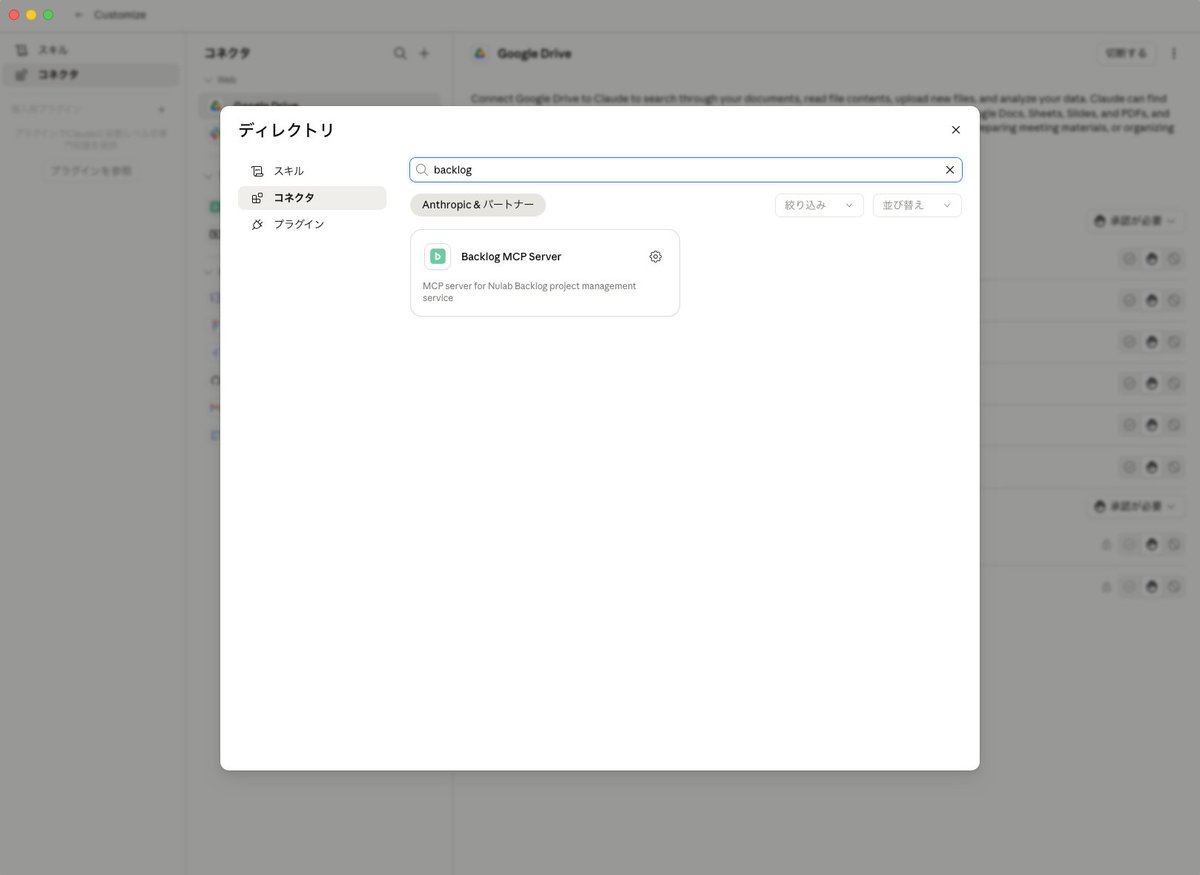Switch to プラグイン tab in the directory
The height and width of the screenshot is (875, 1200).
pyautogui.click(x=312, y=224)
